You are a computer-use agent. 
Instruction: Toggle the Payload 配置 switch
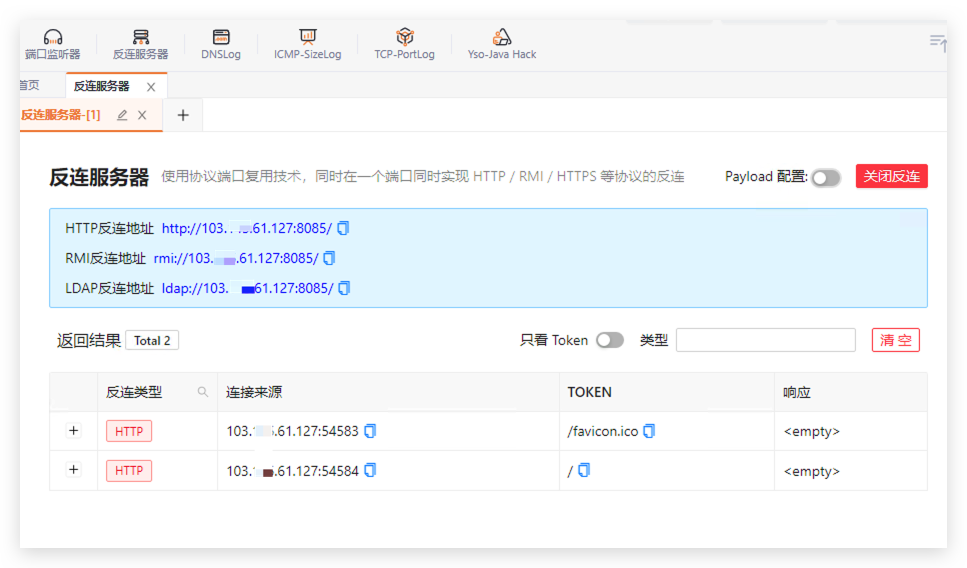pos(825,178)
